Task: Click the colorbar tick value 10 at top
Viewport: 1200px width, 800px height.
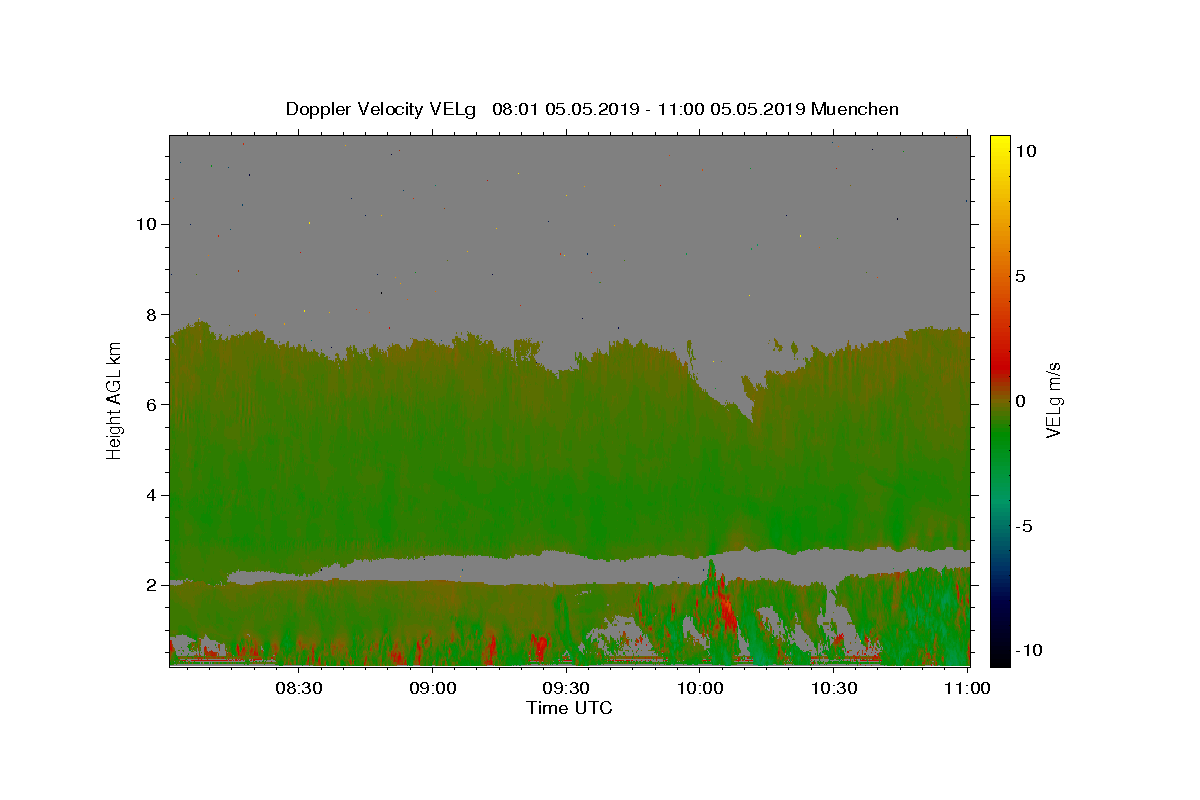Action: coord(1024,151)
